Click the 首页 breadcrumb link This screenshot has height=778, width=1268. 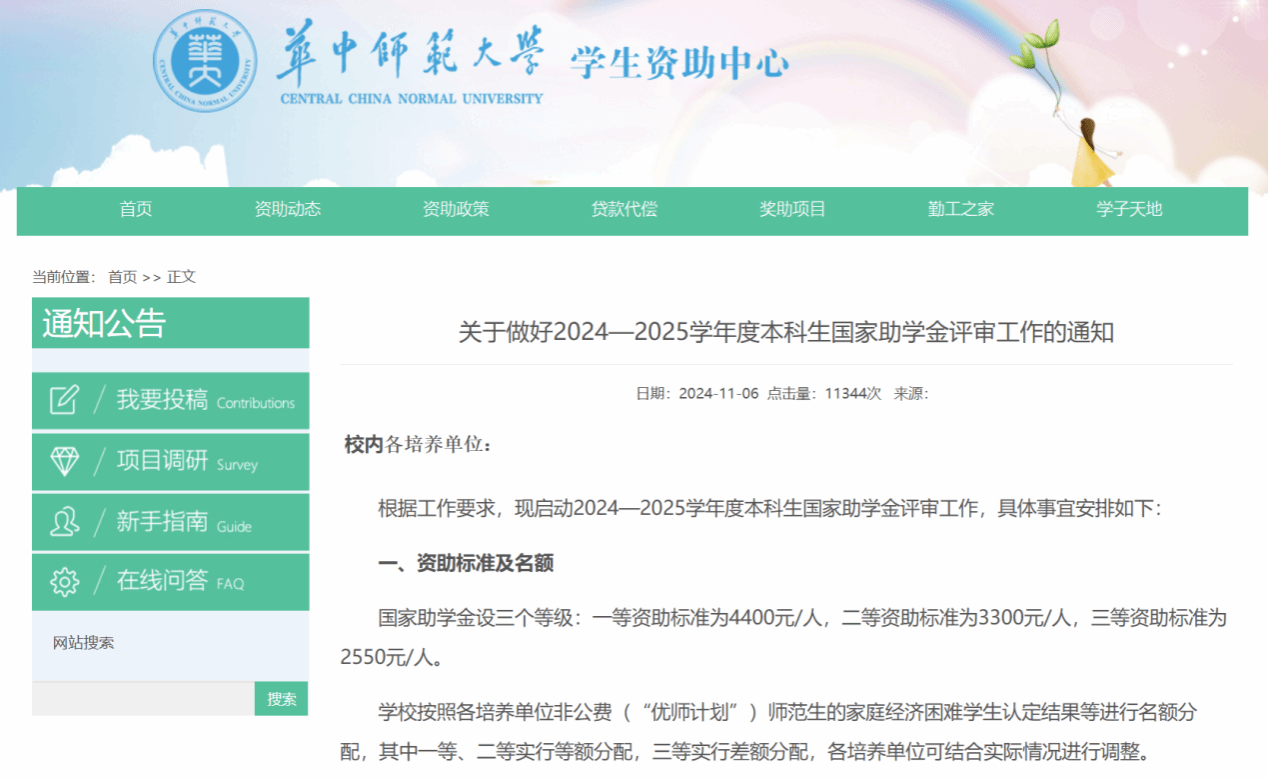click(122, 277)
